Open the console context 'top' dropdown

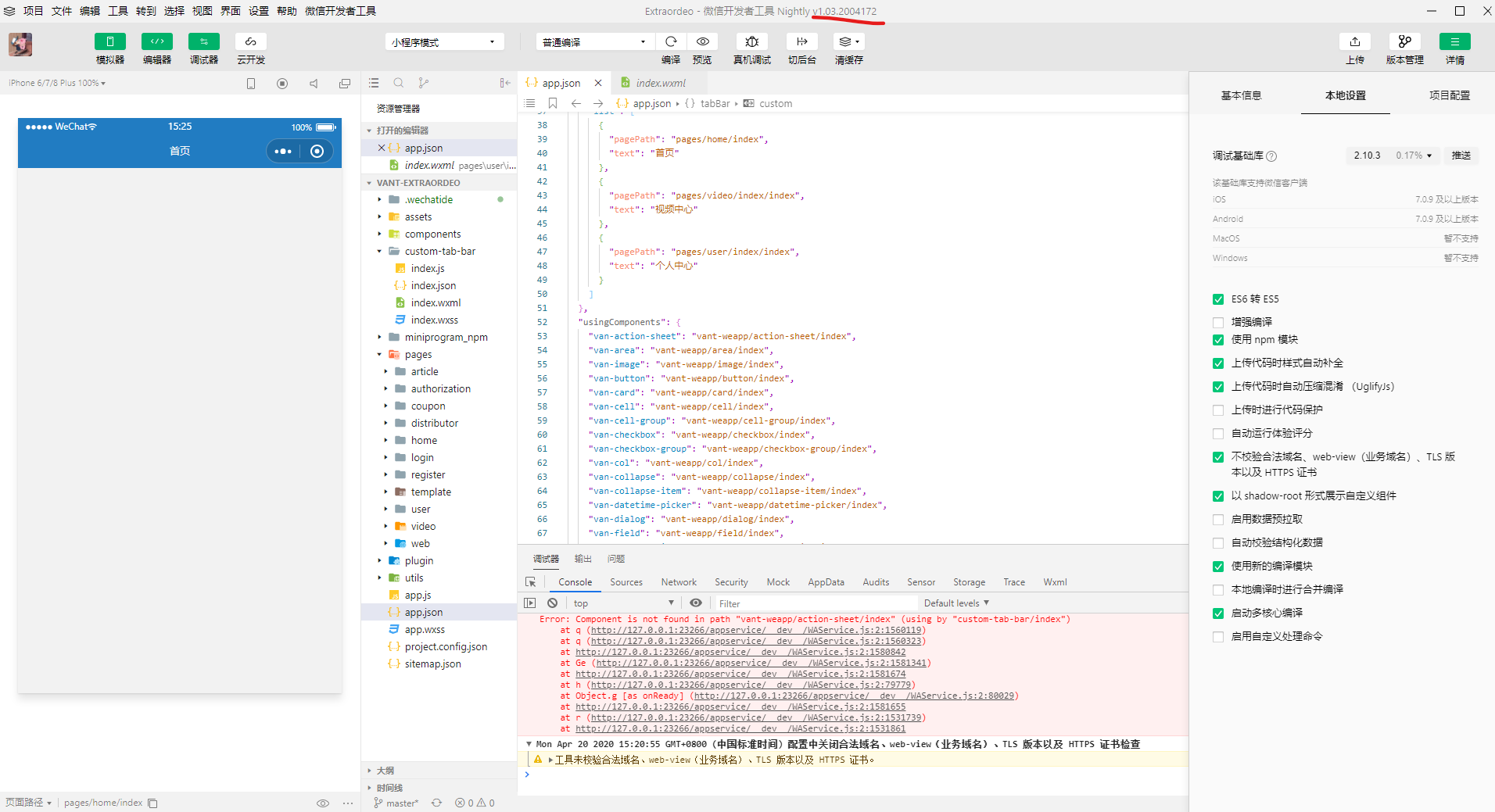(623, 603)
